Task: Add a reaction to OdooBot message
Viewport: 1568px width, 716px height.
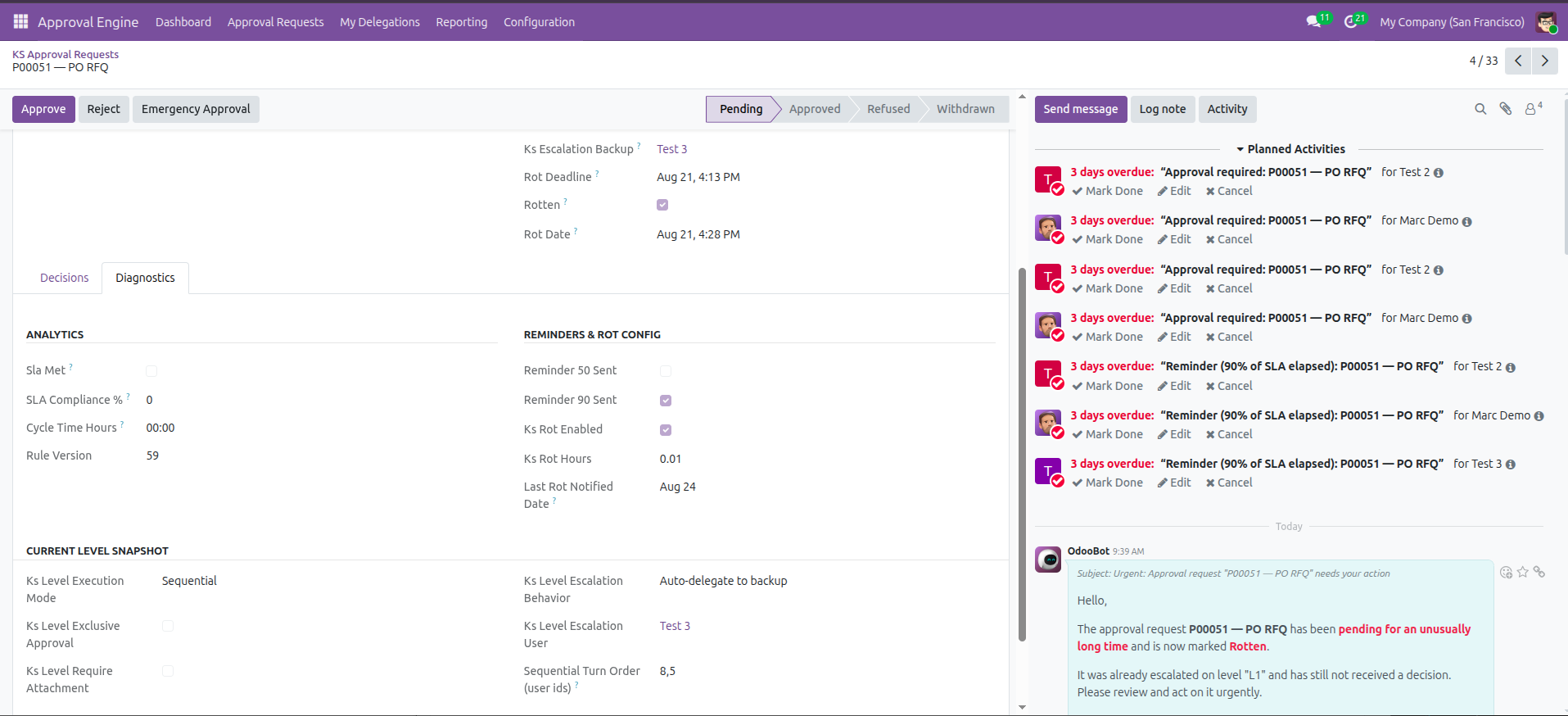Action: [1506, 573]
